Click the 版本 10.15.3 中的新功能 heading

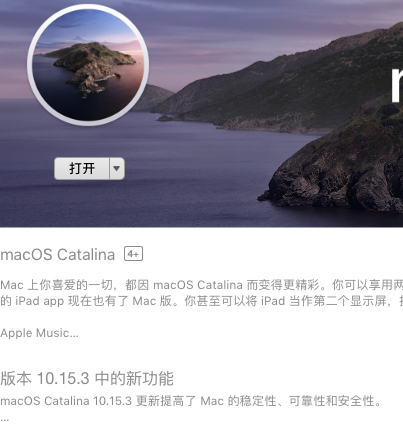tap(87, 378)
